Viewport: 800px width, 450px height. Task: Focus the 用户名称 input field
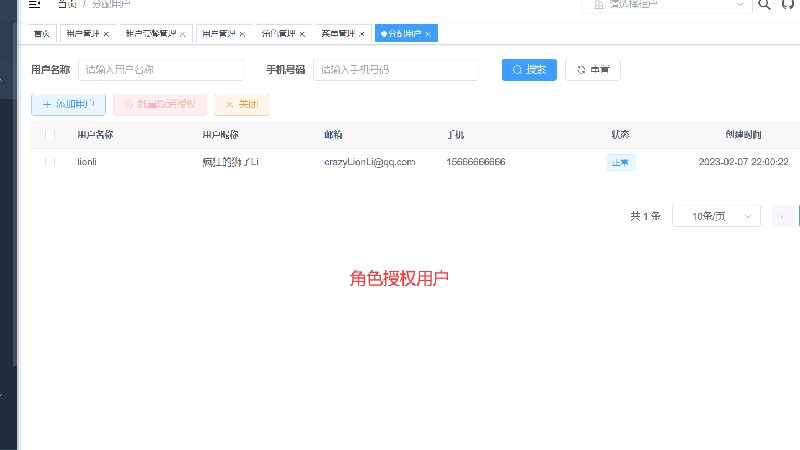point(161,70)
